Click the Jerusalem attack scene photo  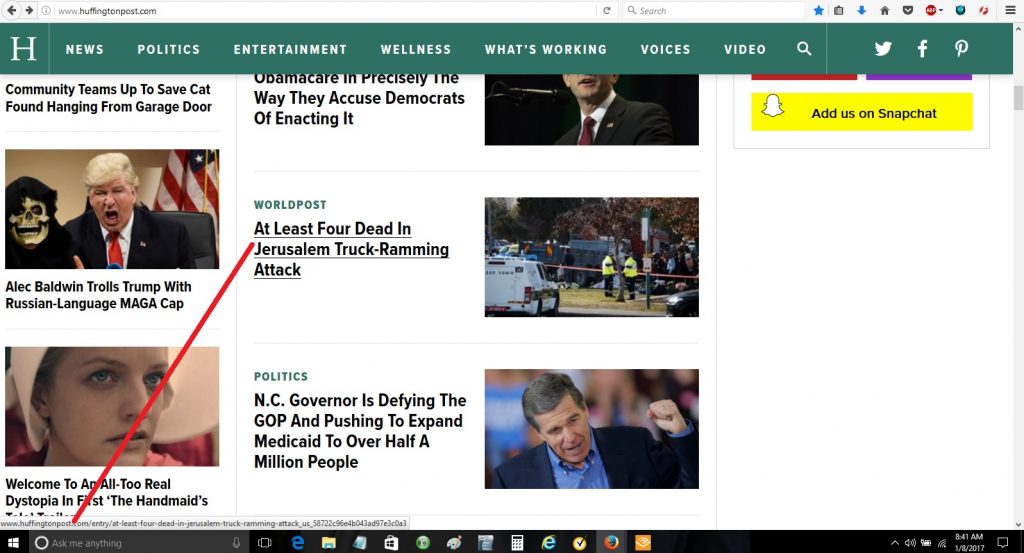click(592, 257)
